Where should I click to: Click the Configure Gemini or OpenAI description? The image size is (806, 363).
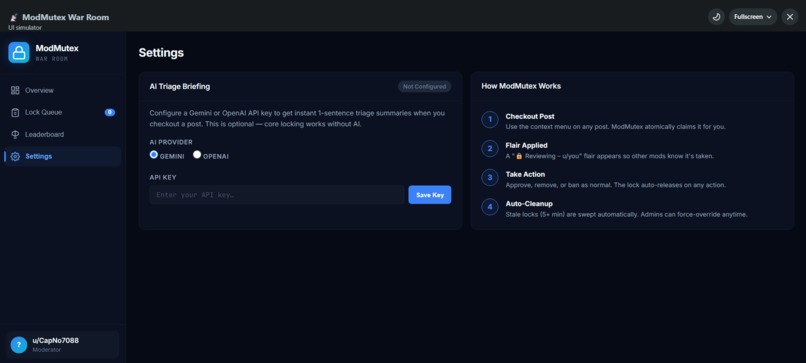point(297,118)
